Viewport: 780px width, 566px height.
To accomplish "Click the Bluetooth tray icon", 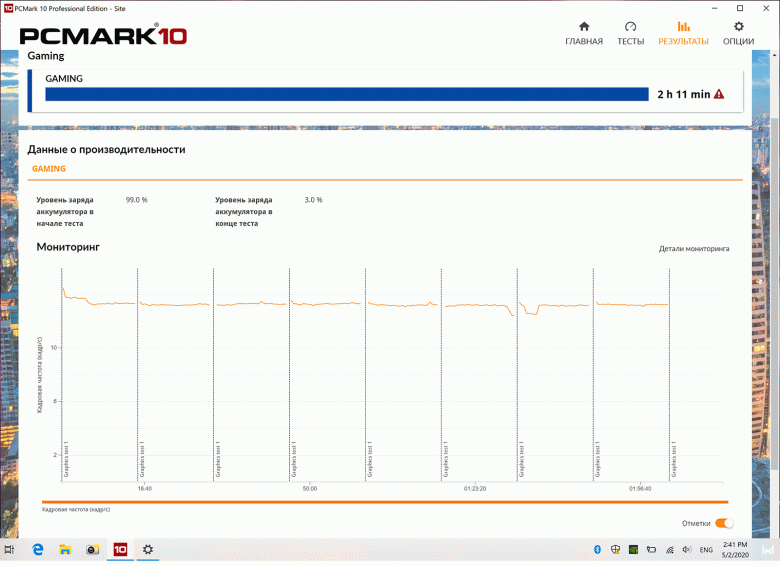I will click(597, 550).
